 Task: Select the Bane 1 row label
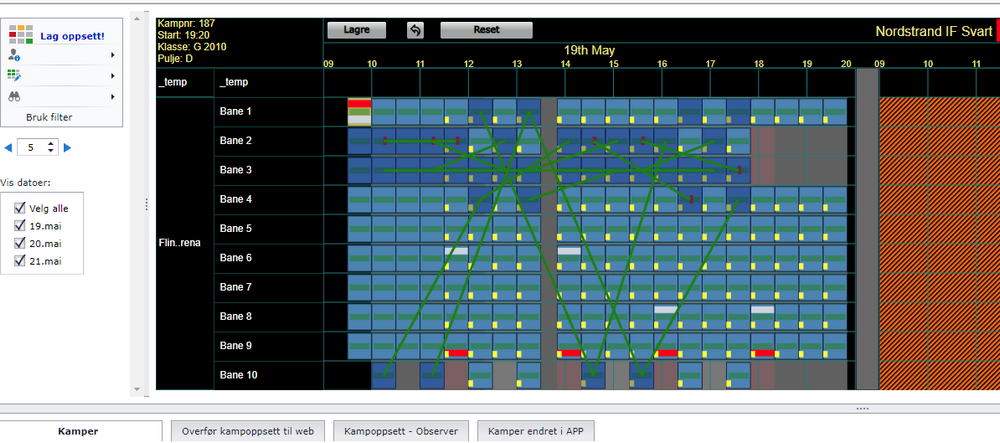coord(236,112)
